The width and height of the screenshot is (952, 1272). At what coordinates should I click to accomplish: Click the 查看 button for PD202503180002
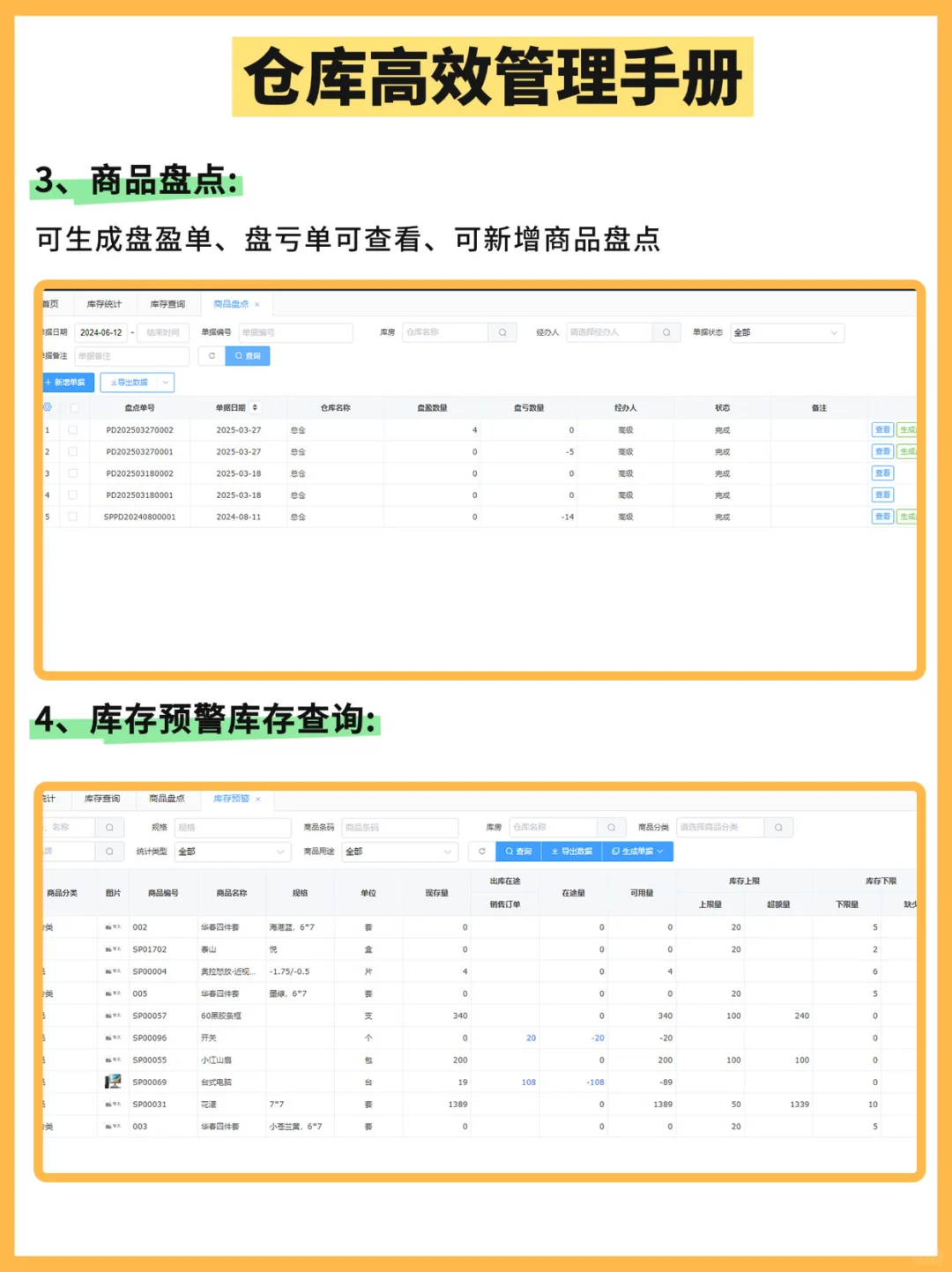coord(882,473)
